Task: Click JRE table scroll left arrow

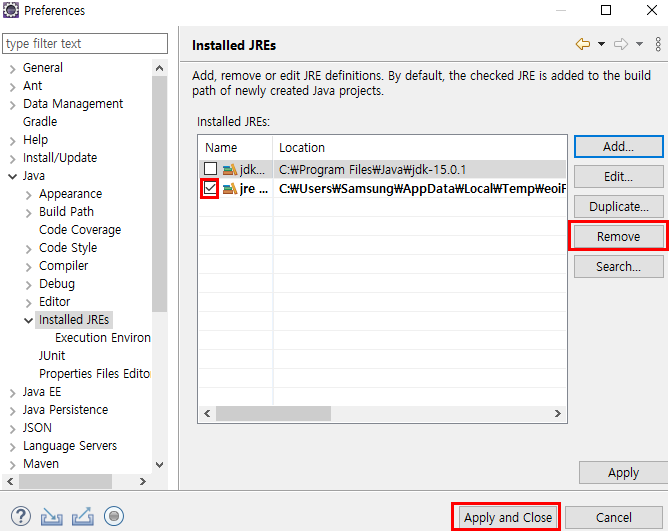Action: click(x=207, y=413)
